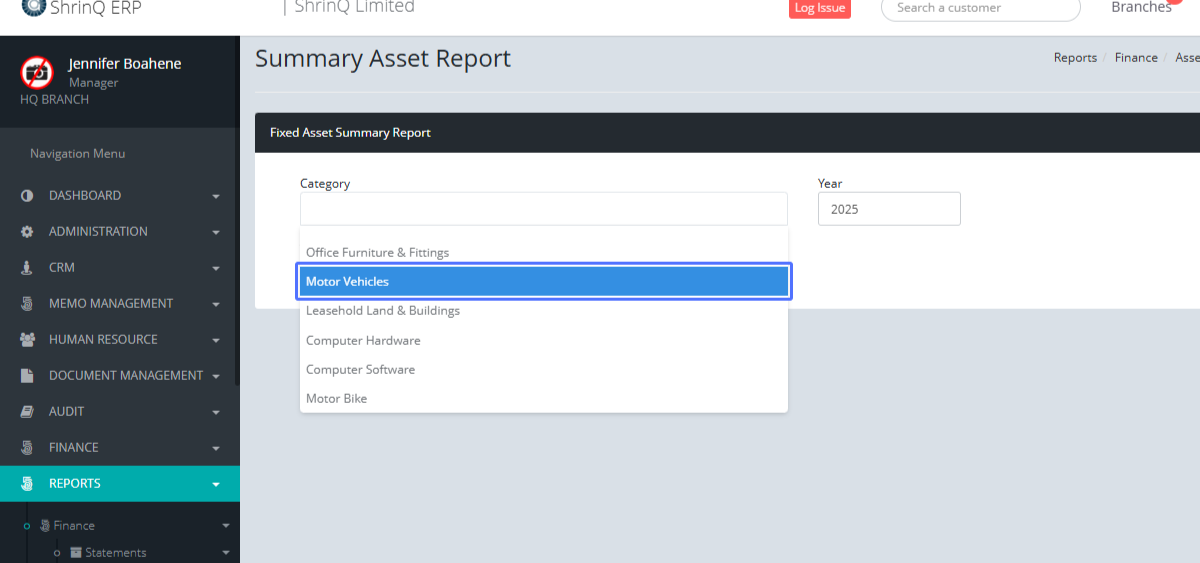Click the Dashboard contrast icon in sidebar
The image size is (1200, 563).
pyautogui.click(x=27, y=196)
